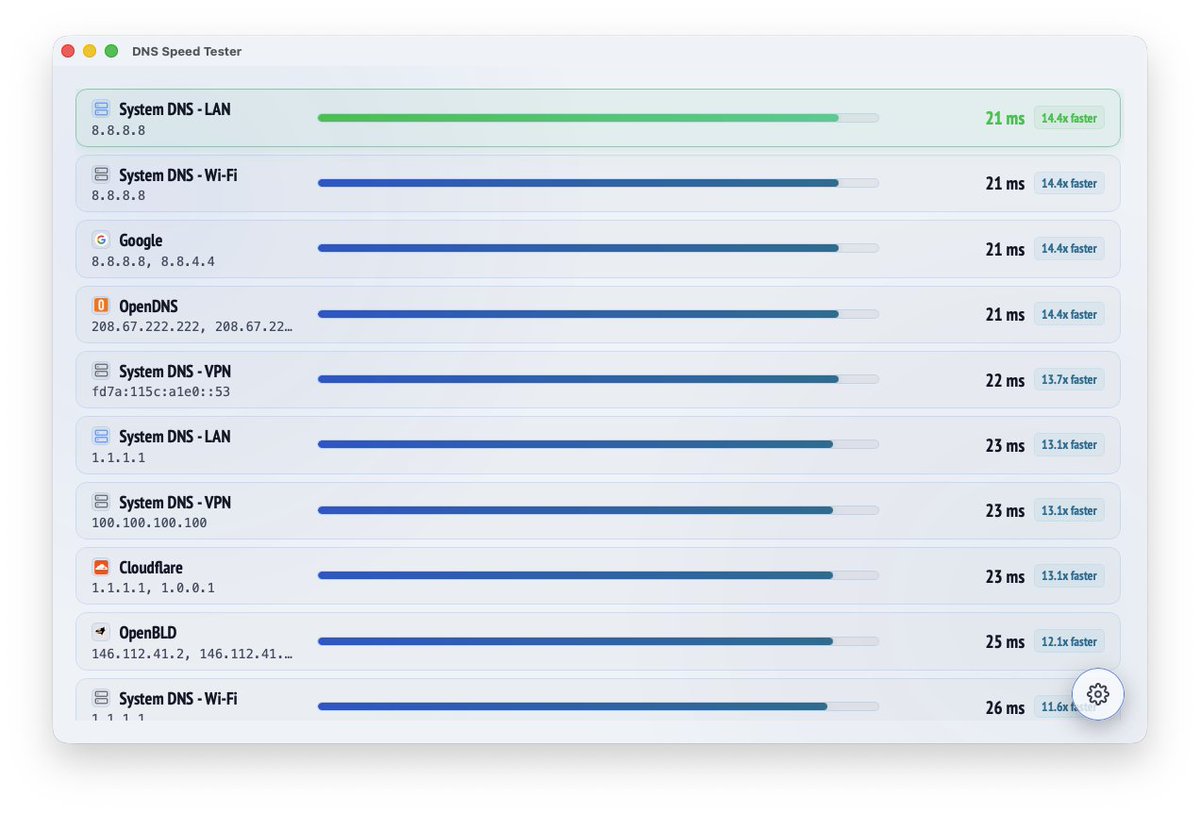This screenshot has height=813, width=1200.
Task: Click the green '14.4x faster' badge
Action: click(1069, 118)
